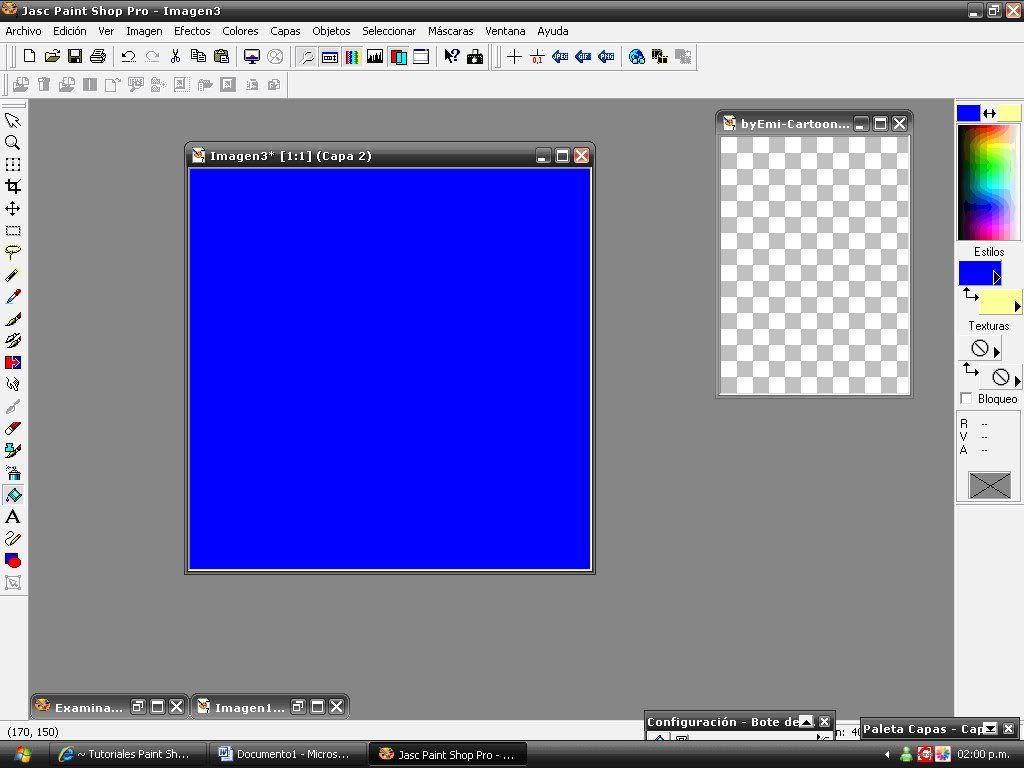Open the Efectos menu
Image resolution: width=1024 pixels, height=768 pixels.
click(x=192, y=31)
